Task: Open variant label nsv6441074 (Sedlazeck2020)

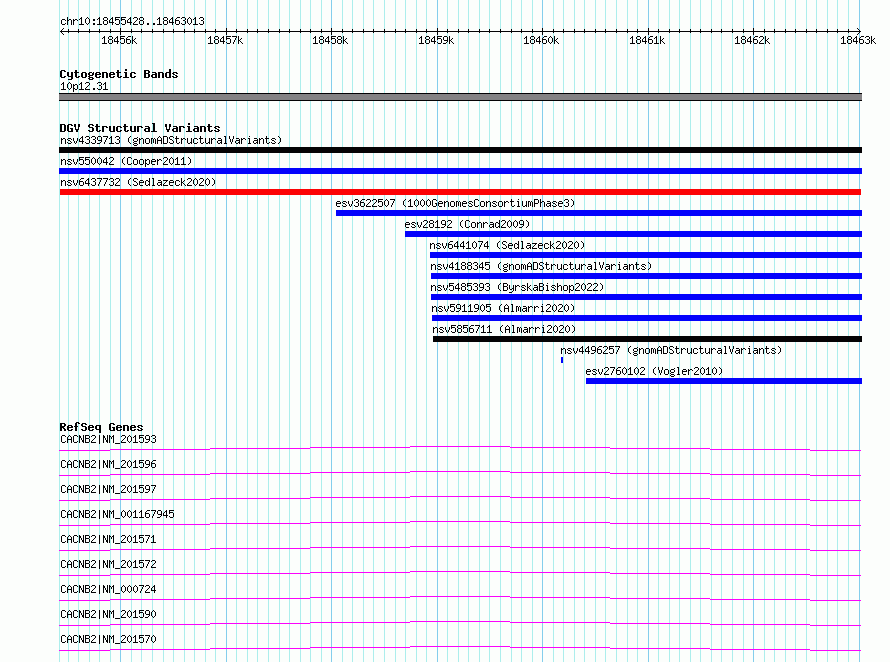Action: click(x=507, y=245)
